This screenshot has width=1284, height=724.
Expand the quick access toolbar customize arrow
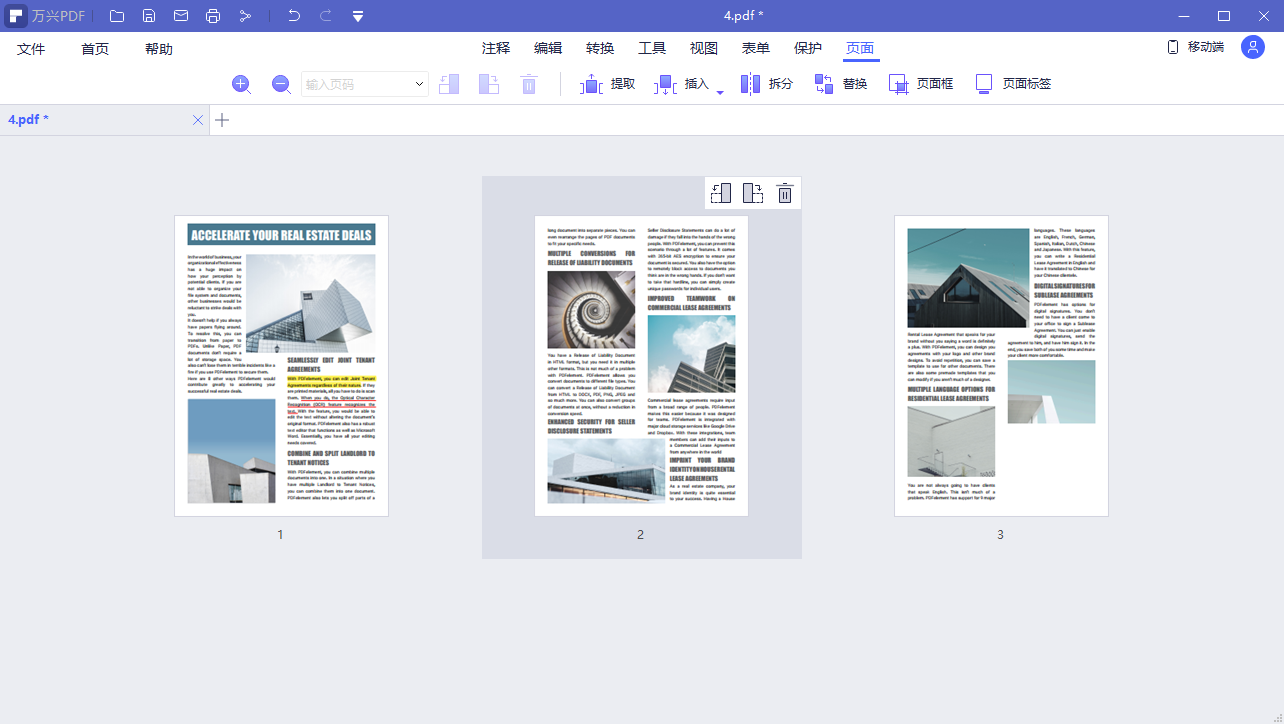click(358, 16)
